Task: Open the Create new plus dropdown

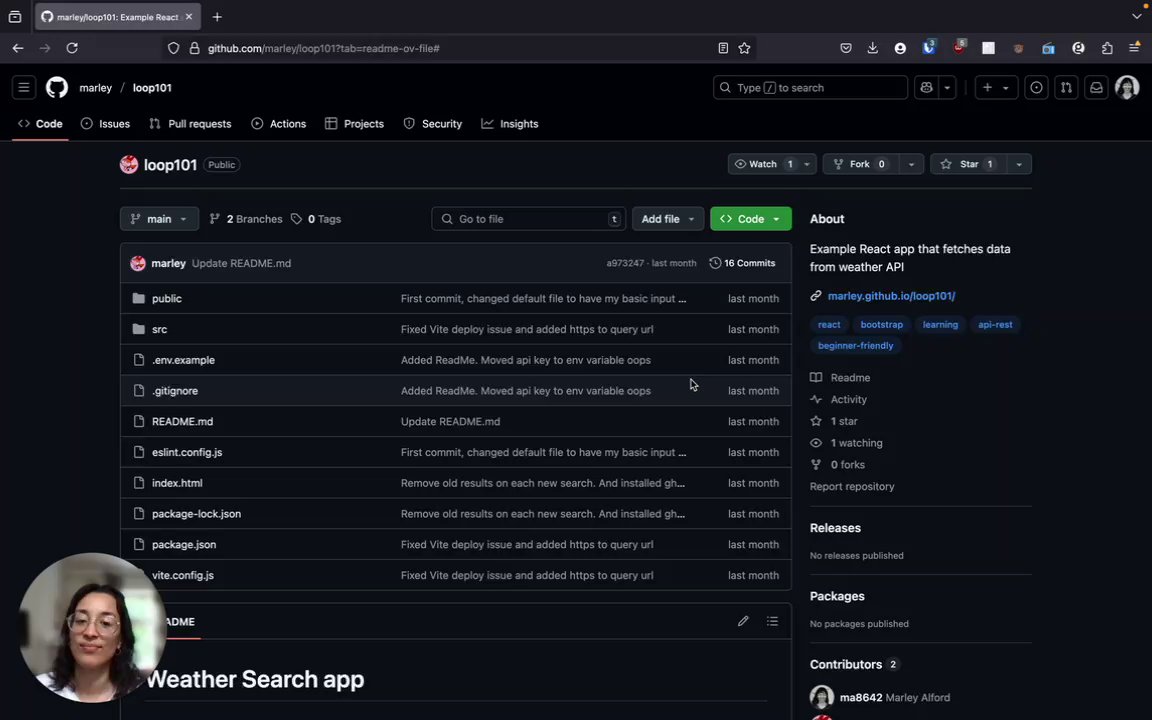Action: coord(996,87)
